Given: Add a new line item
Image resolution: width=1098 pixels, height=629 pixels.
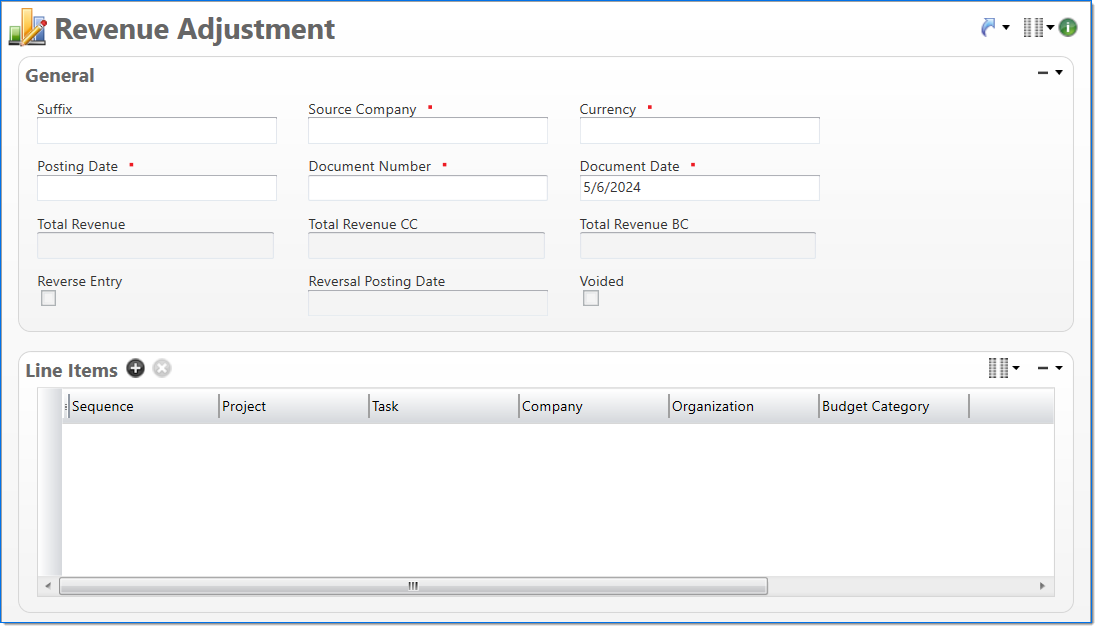Looking at the screenshot, I should click(x=136, y=369).
